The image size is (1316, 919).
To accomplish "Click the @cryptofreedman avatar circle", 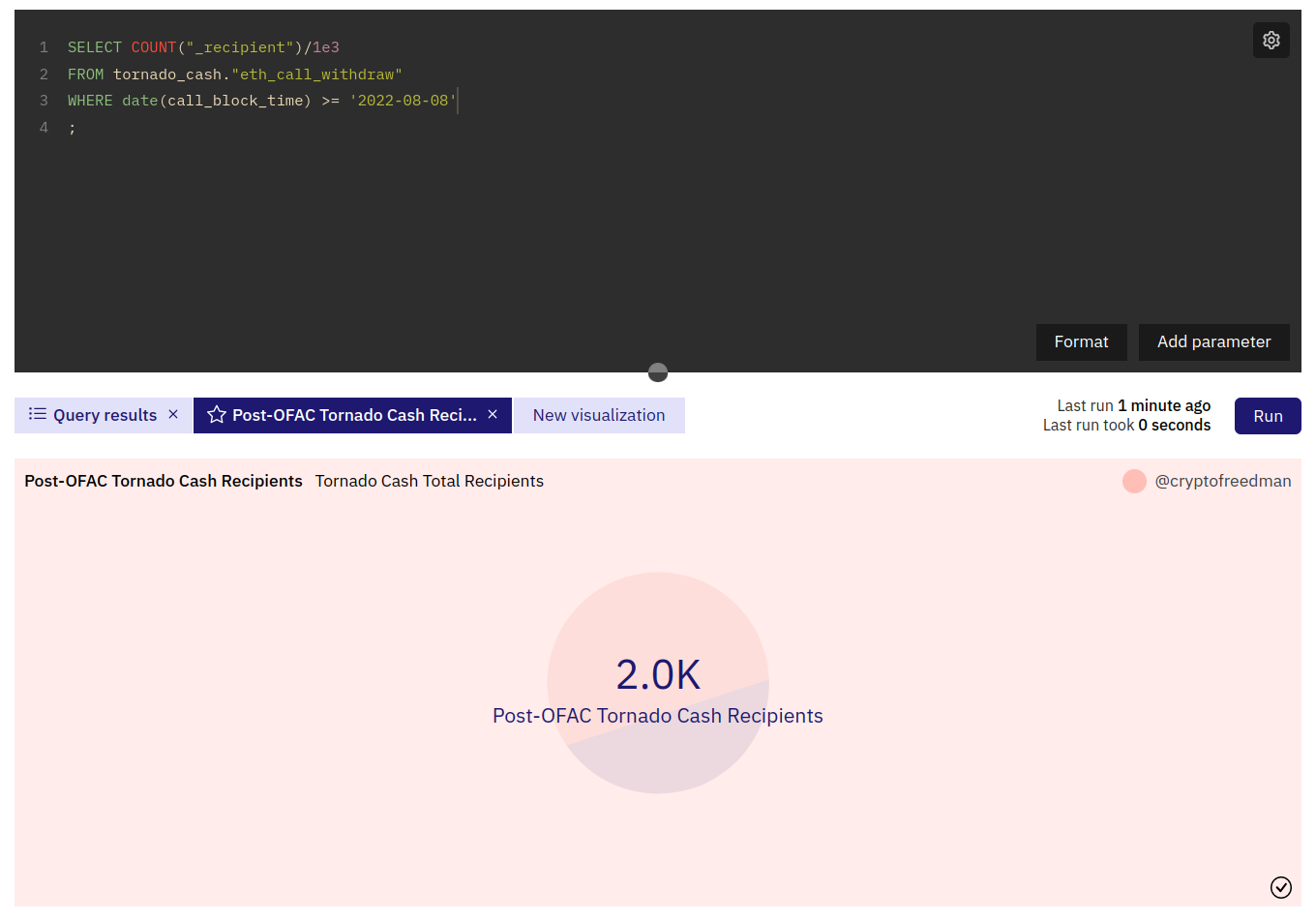I will click(x=1134, y=481).
